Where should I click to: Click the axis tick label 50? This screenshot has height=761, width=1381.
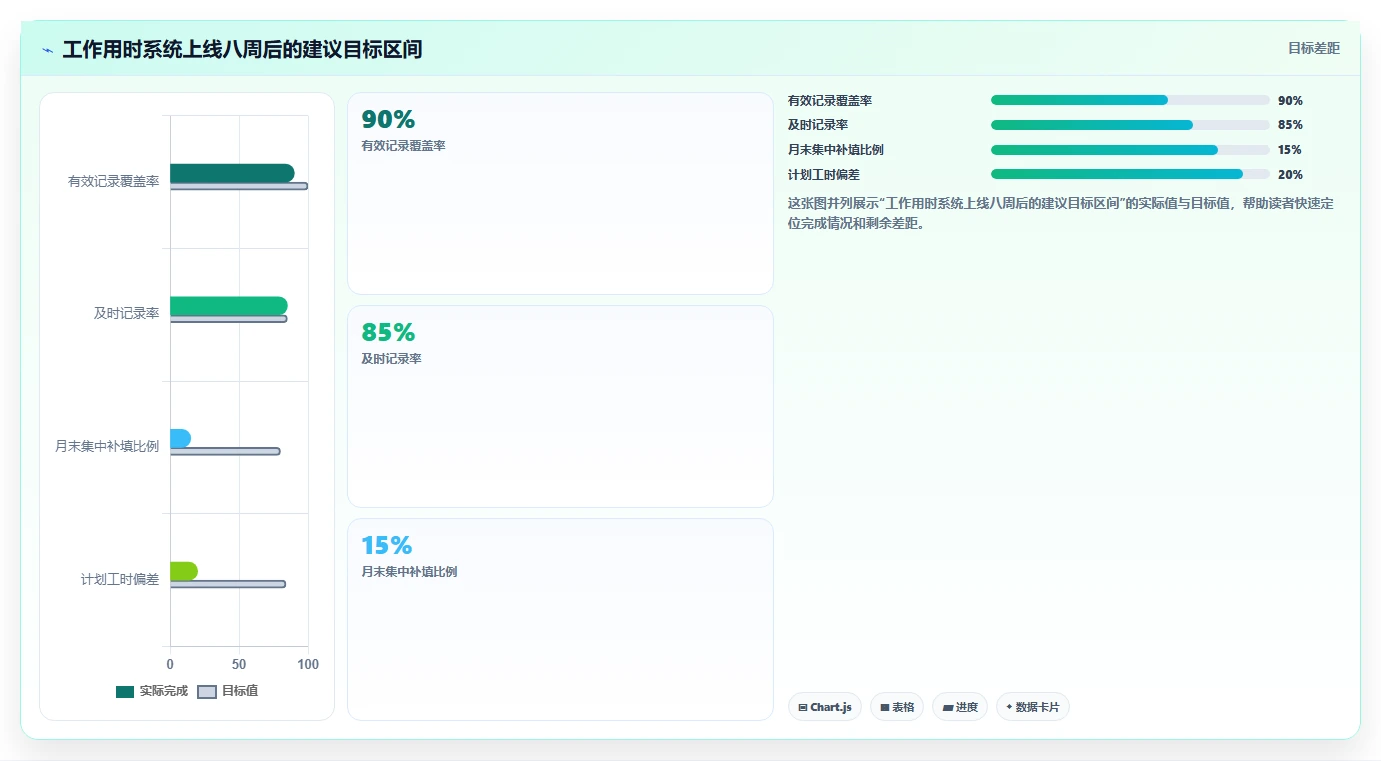pyautogui.click(x=239, y=665)
